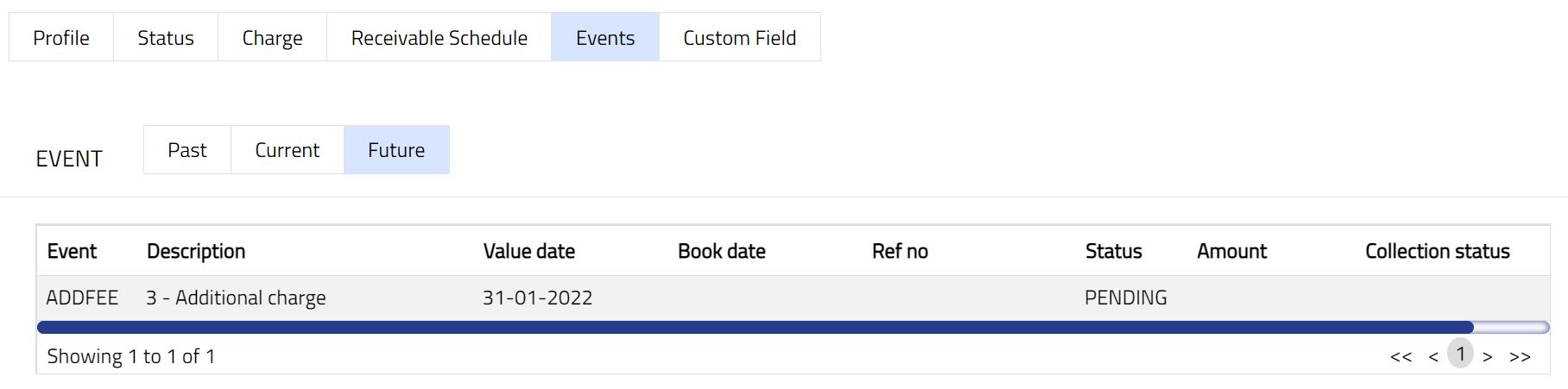Click the Description column header
Viewport: 1568px width, 389px height.
pos(196,251)
